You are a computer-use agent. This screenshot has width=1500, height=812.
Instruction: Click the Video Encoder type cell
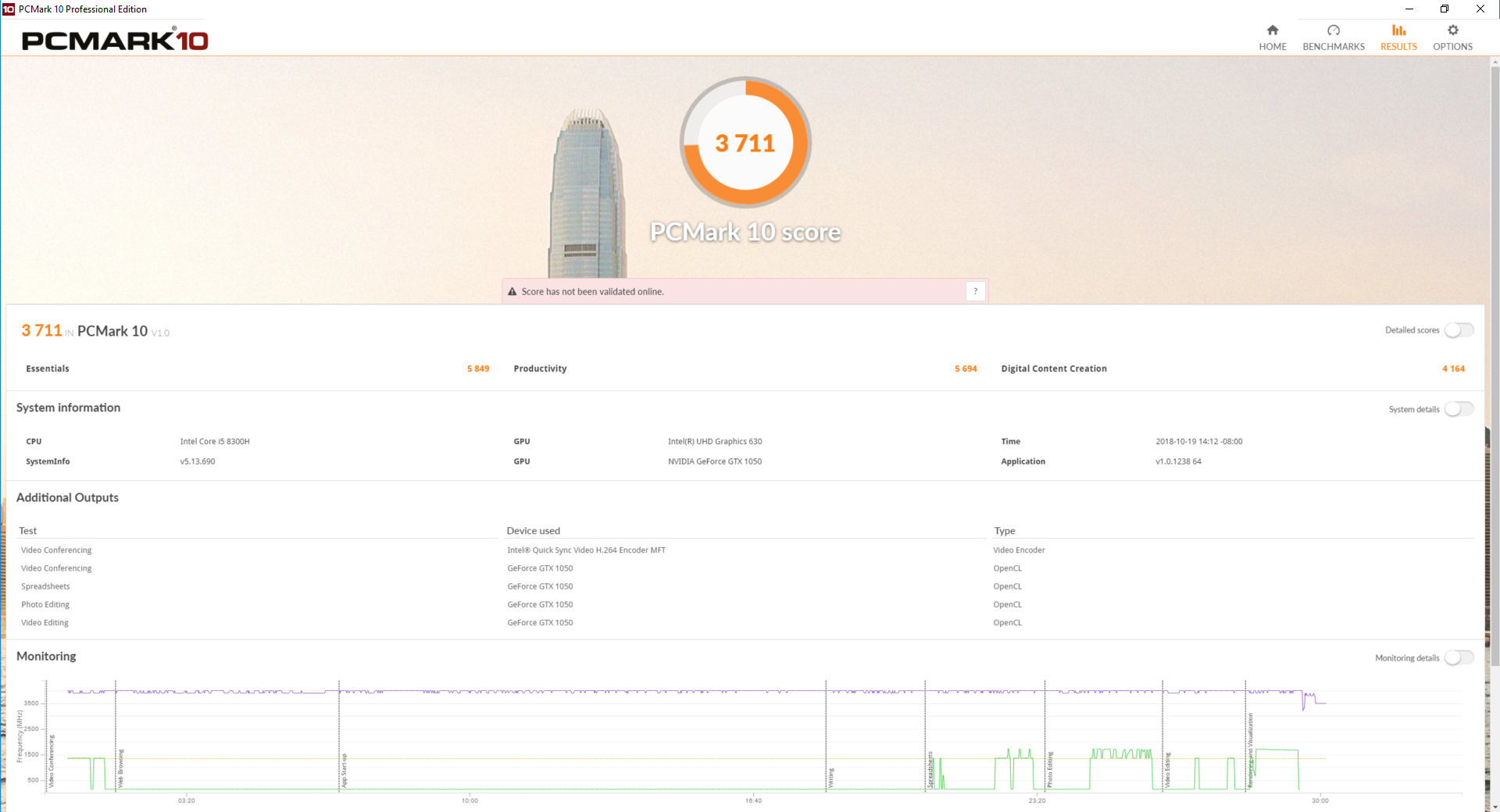coord(1019,550)
